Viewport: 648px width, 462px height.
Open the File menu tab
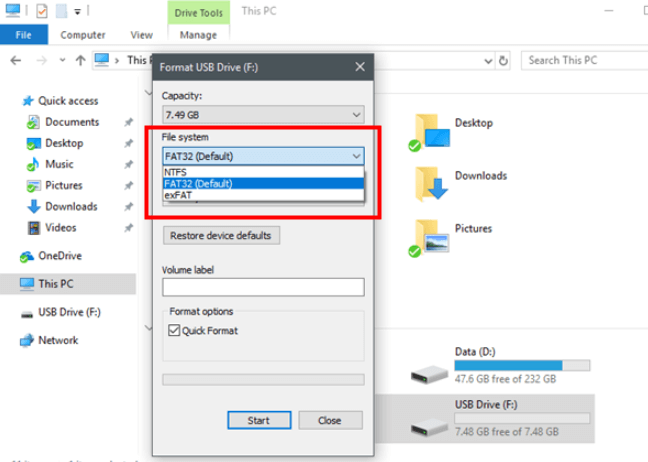pyautogui.click(x=24, y=35)
